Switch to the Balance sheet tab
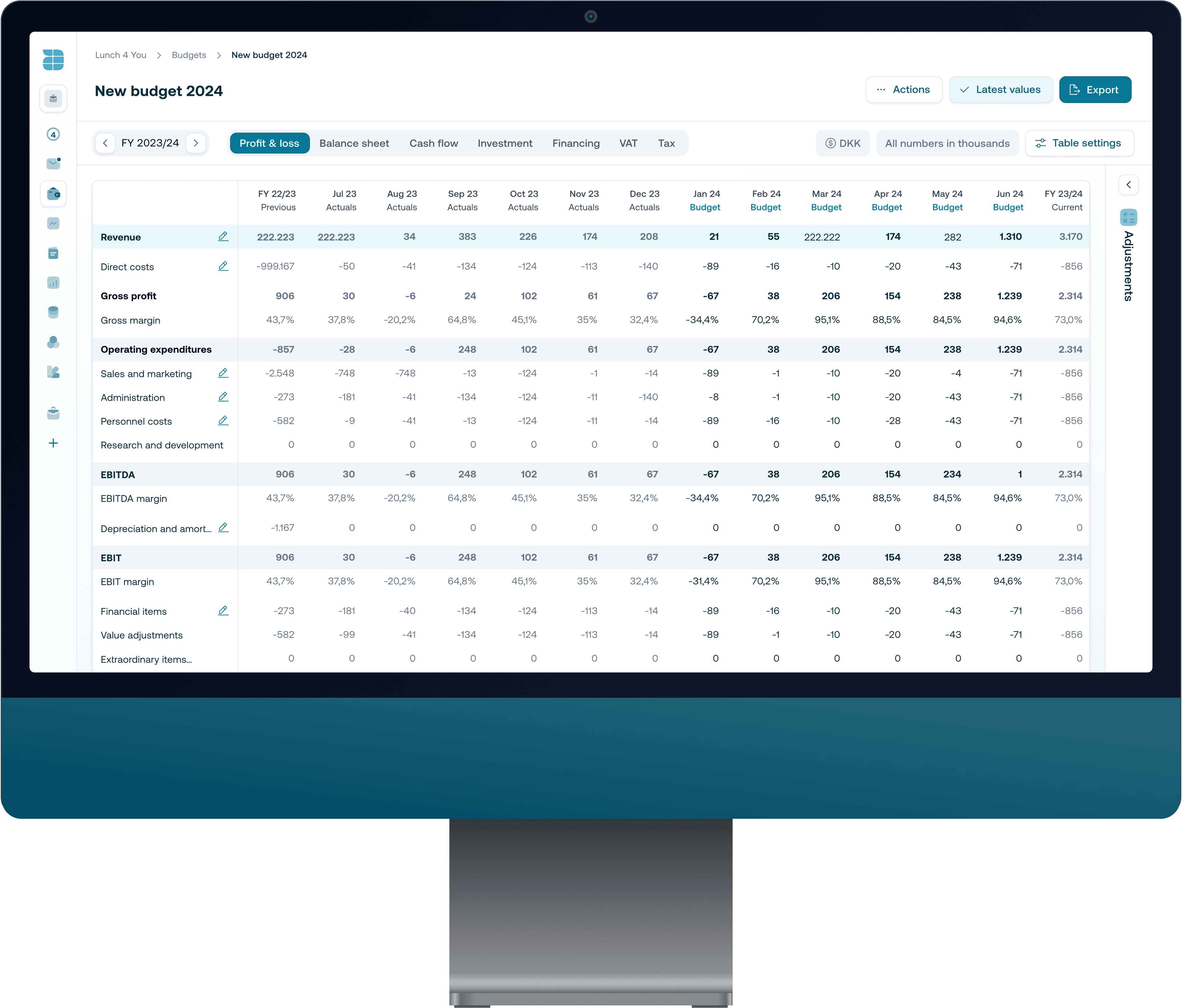Screen dimensions: 1182x1008 [x=354, y=143]
